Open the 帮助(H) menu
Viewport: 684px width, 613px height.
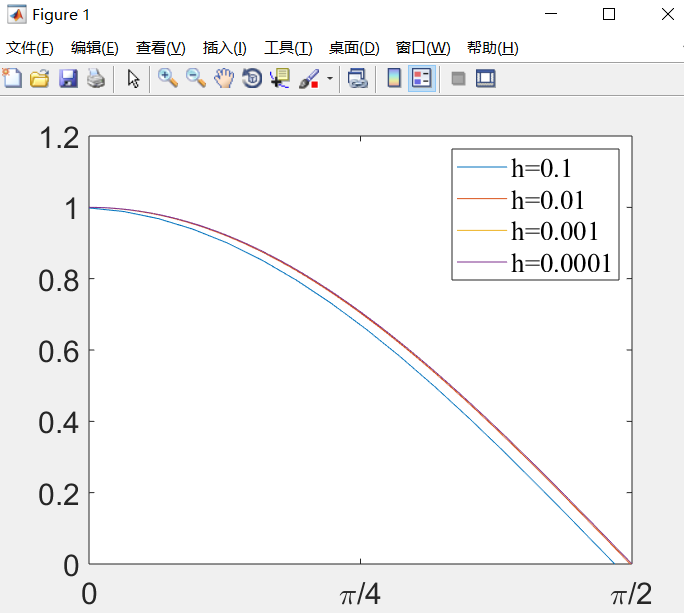[x=493, y=48]
